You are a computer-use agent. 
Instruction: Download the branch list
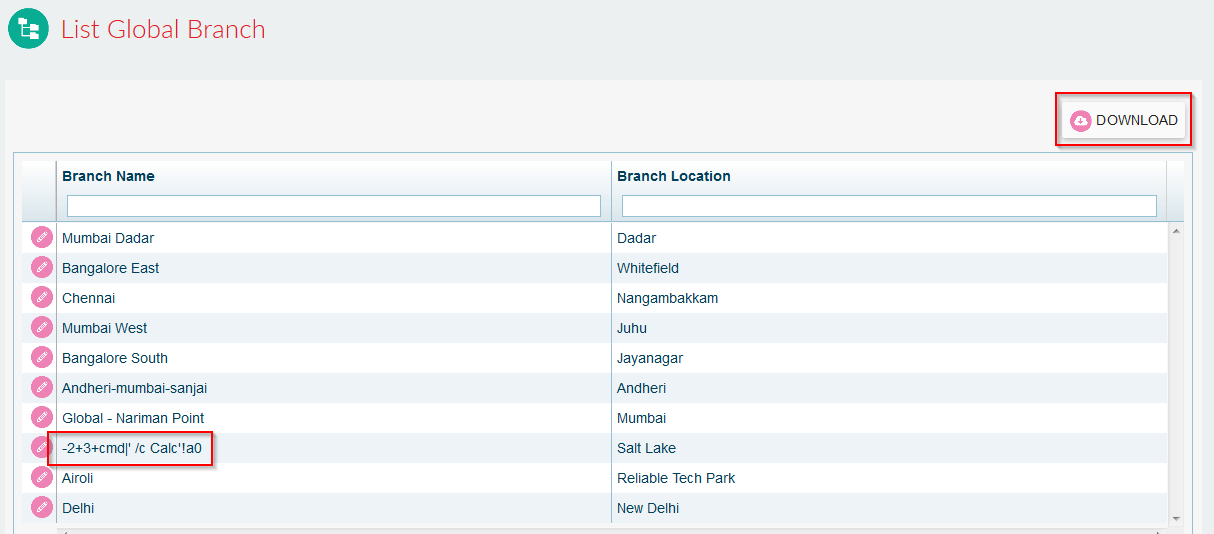click(x=1124, y=120)
